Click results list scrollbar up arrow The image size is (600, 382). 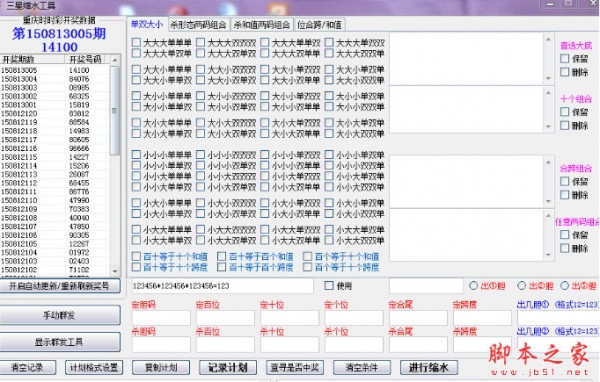tap(115, 60)
